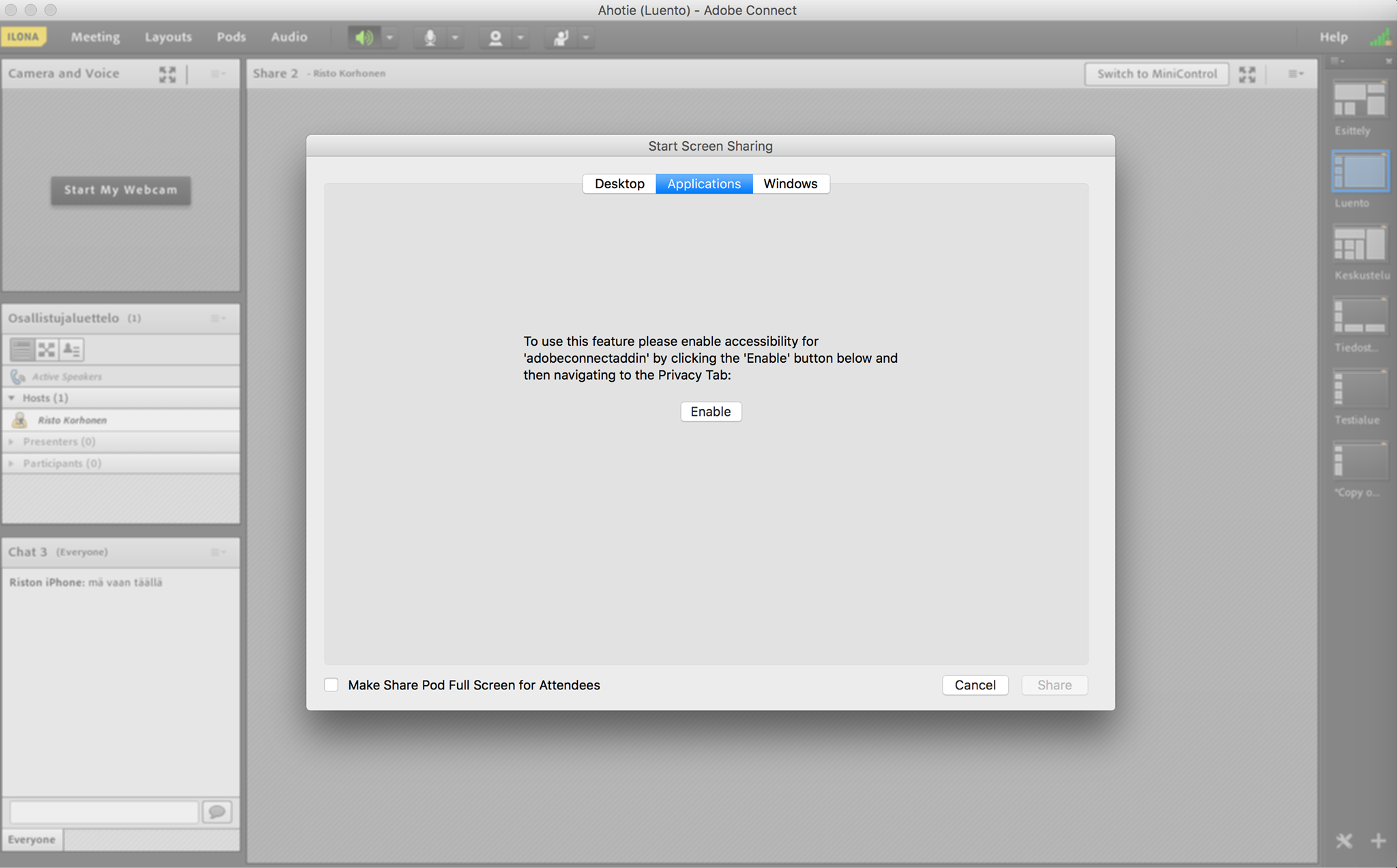1397x868 pixels.
Task: Select the breakout room view icon
Action: [x=46, y=350]
